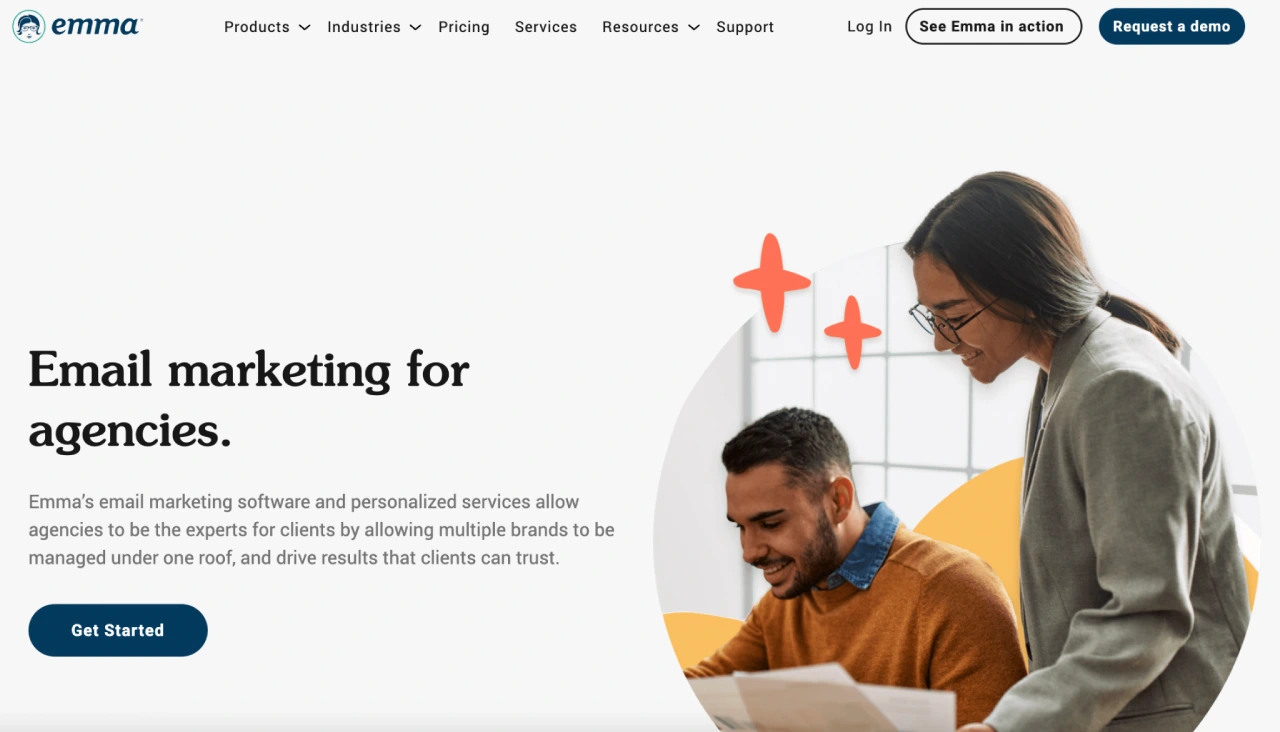Screen dimensions: 1280x732
Task: Expand the Products dropdown chevron
Action: pyautogui.click(x=304, y=28)
